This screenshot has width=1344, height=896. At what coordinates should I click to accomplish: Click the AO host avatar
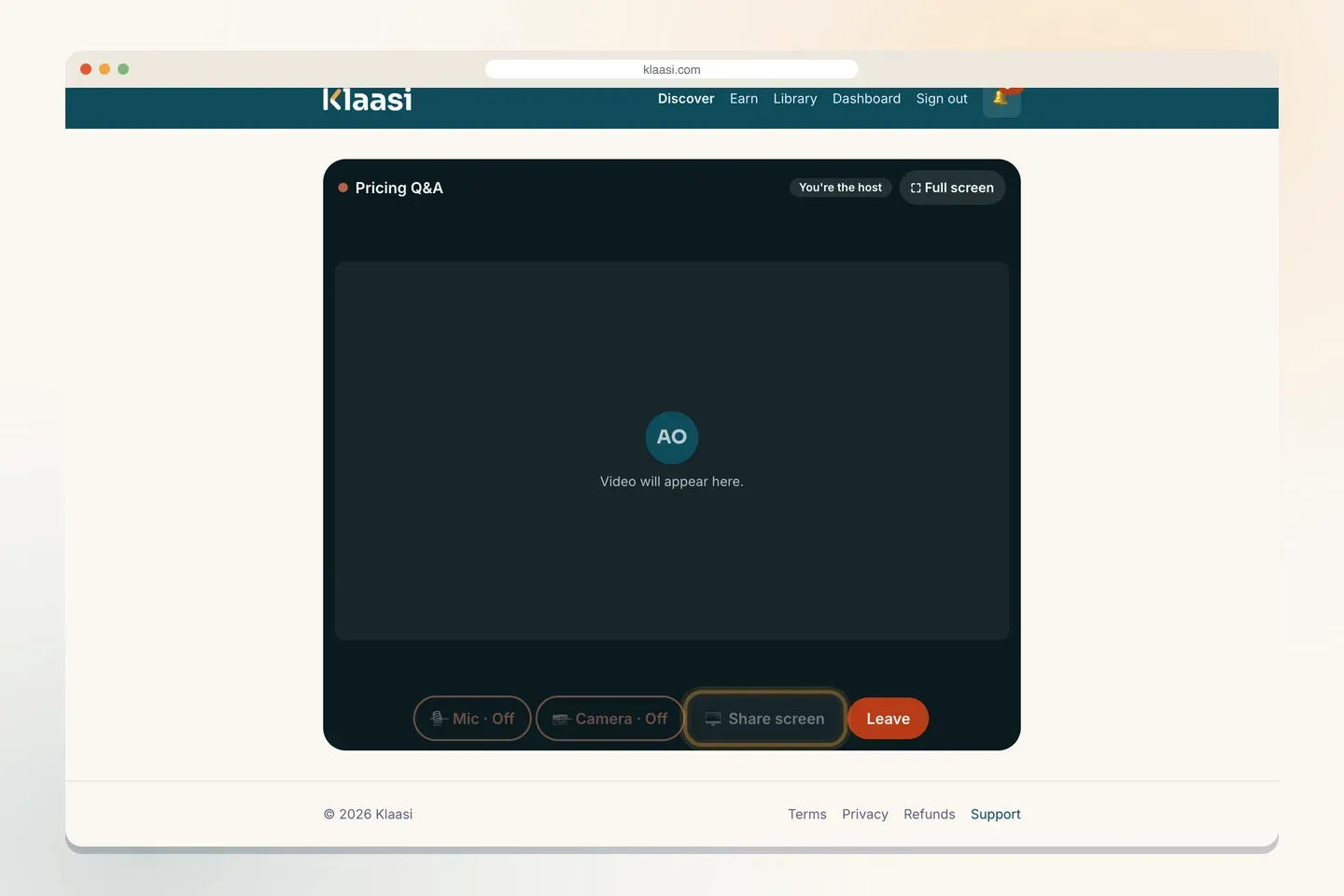pyautogui.click(x=672, y=437)
